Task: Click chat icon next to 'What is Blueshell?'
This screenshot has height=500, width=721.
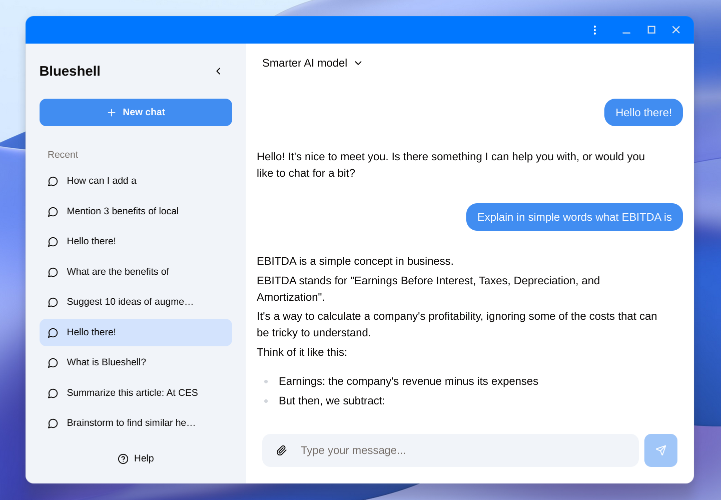Action: [x=53, y=363]
